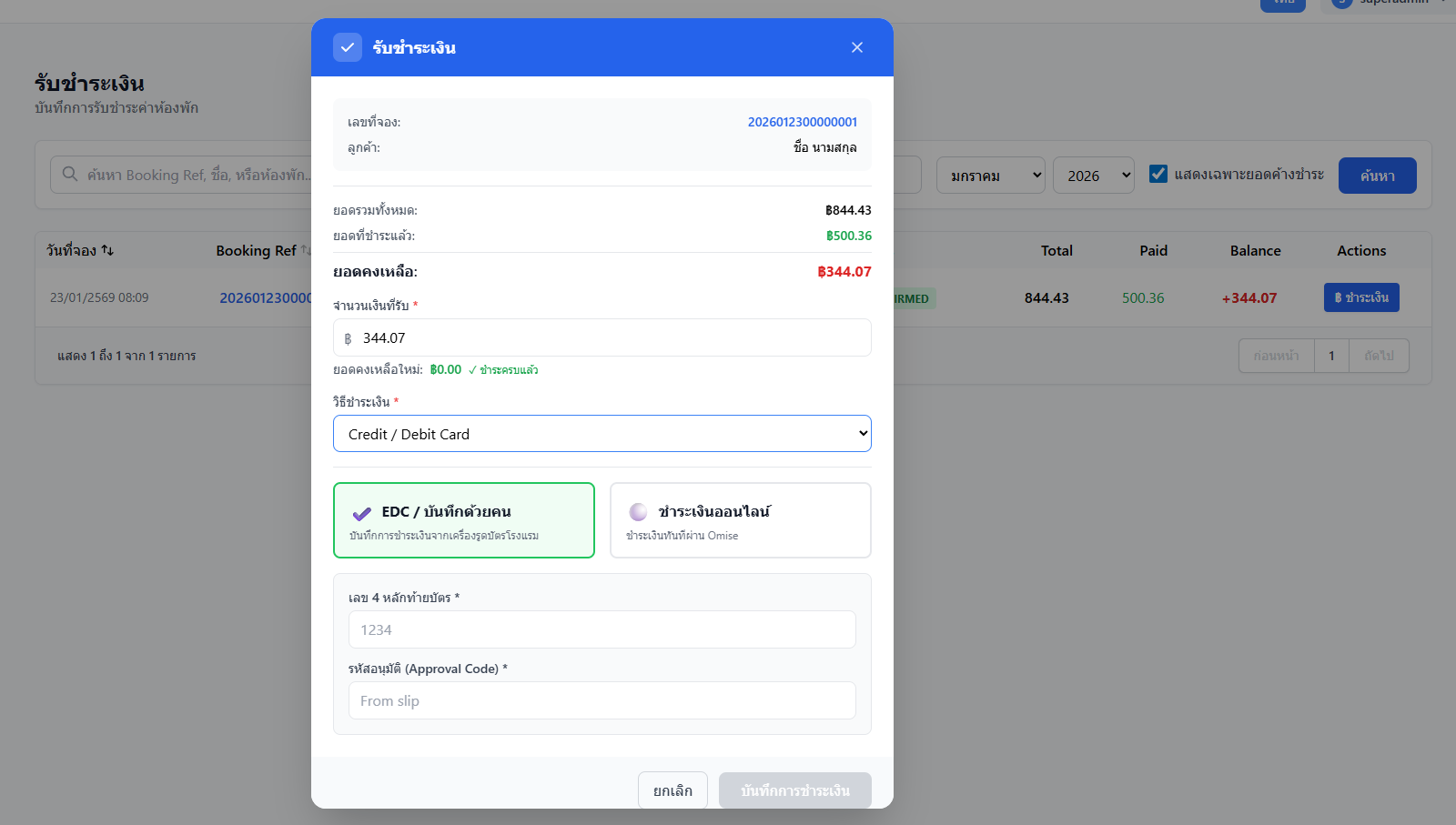Click the booking number link 2026012300000001

[x=802, y=122]
